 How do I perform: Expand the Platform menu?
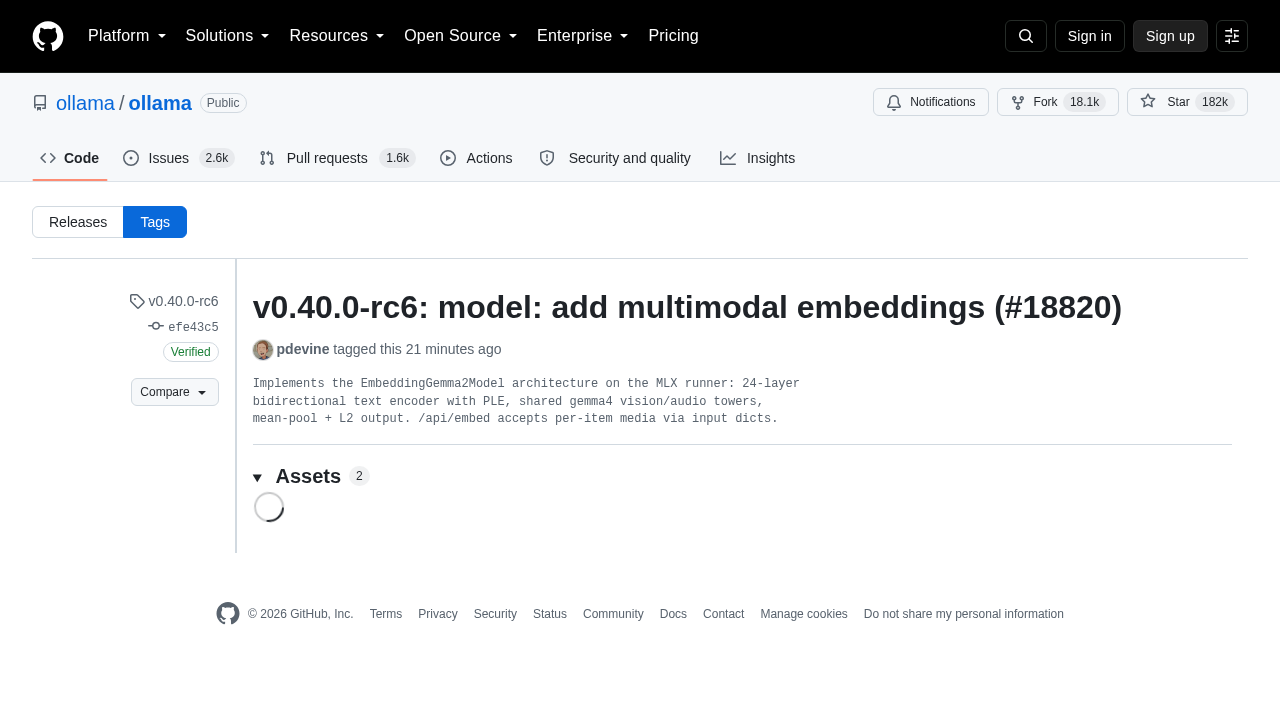click(x=127, y=36)
